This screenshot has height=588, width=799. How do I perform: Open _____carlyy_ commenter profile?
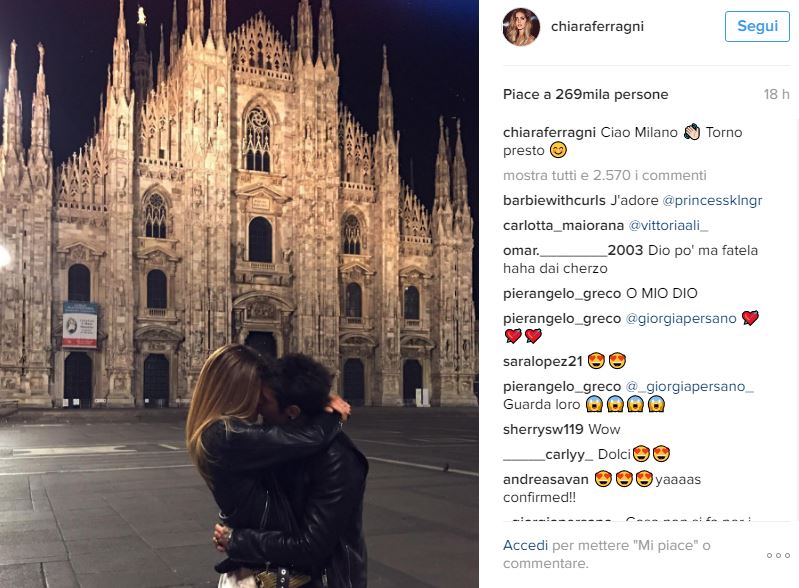(x=548, y=454)
